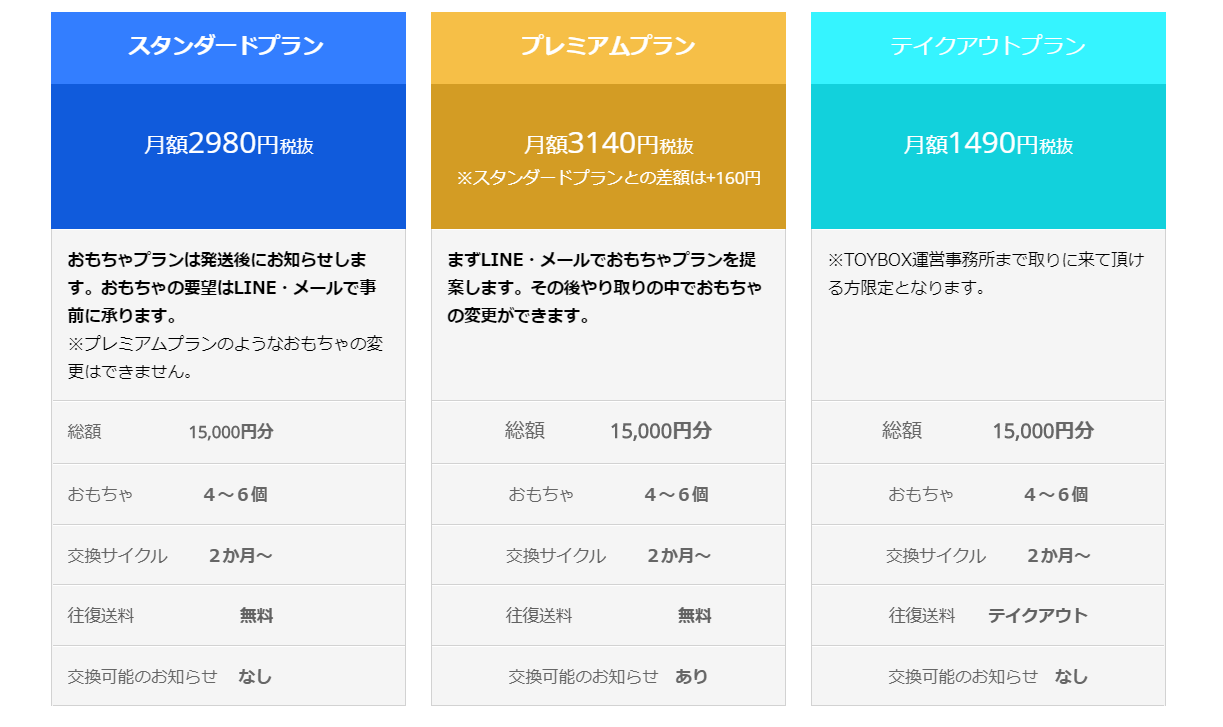The image size is (1223, 727).
Task: Click the 月額2980円 price block
Action: 228,156
